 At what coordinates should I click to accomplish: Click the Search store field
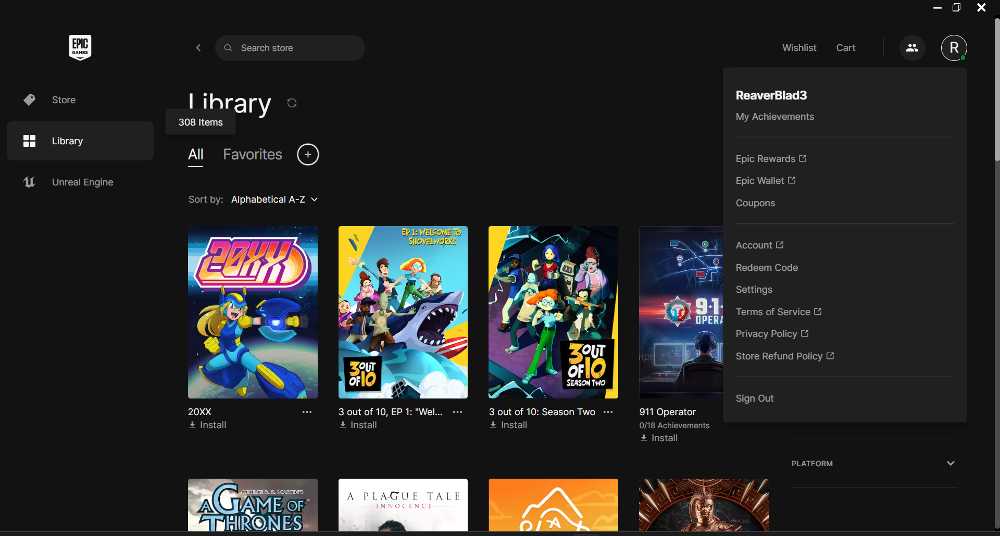point(290,48)
